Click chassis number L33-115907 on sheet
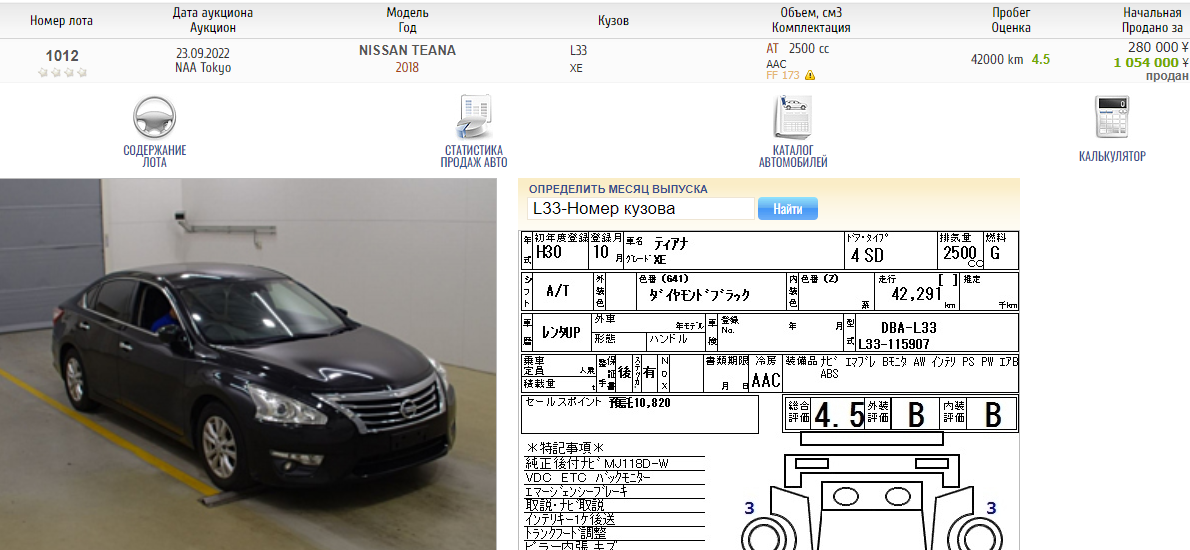The width and height of the screenshot is (1190, 550). point(896,344)
